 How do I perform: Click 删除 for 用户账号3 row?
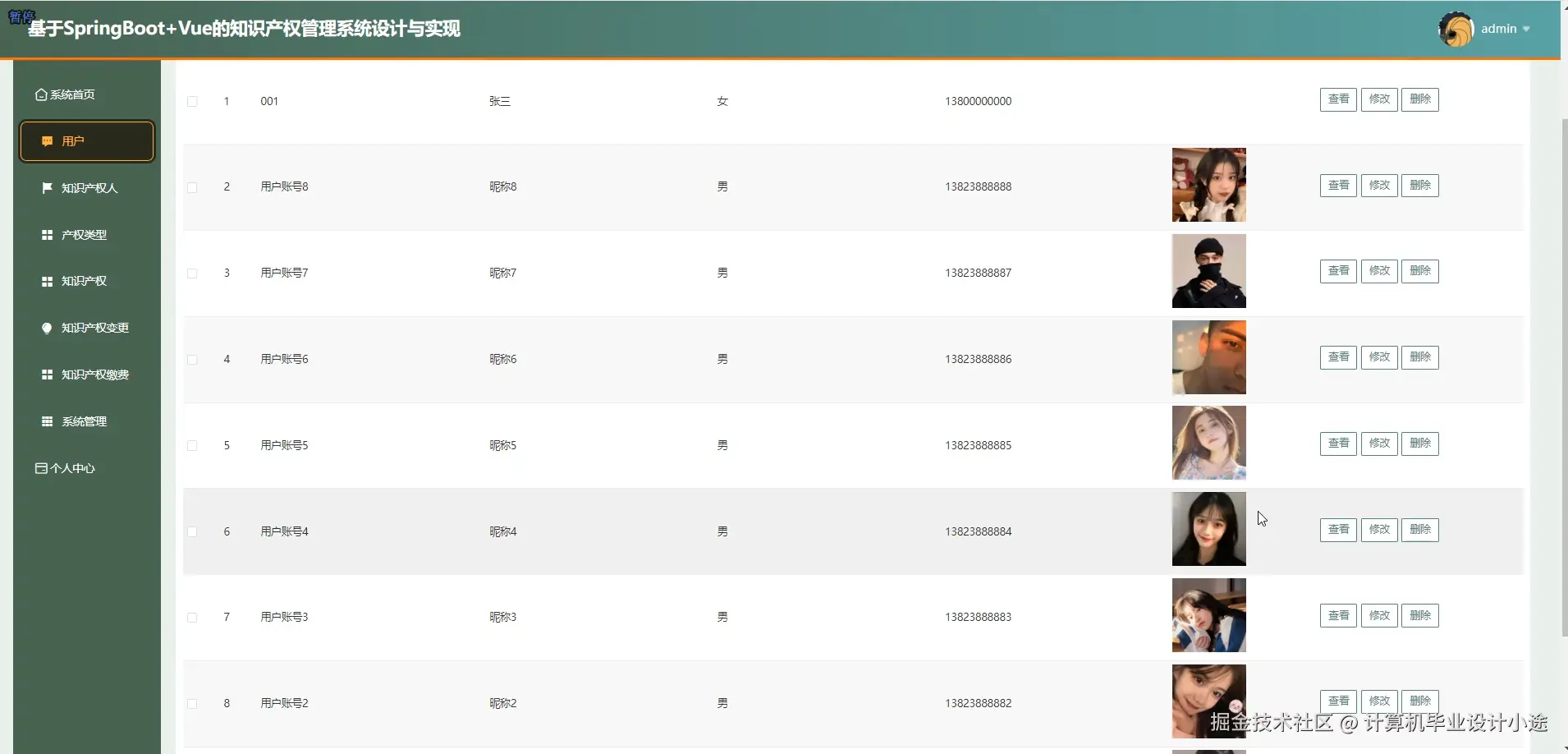[1420, 616]
